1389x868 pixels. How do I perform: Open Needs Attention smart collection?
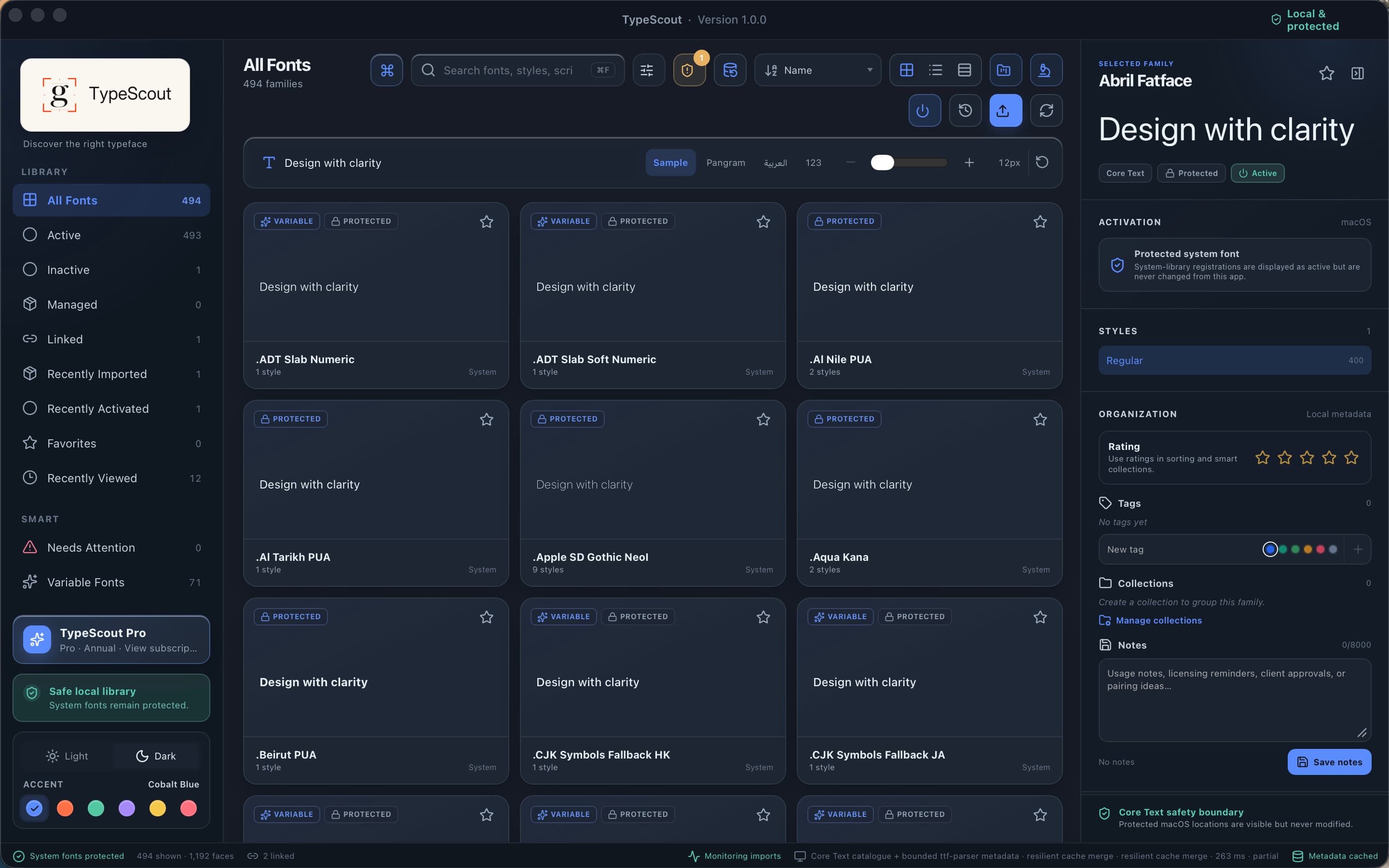(111, 548)
